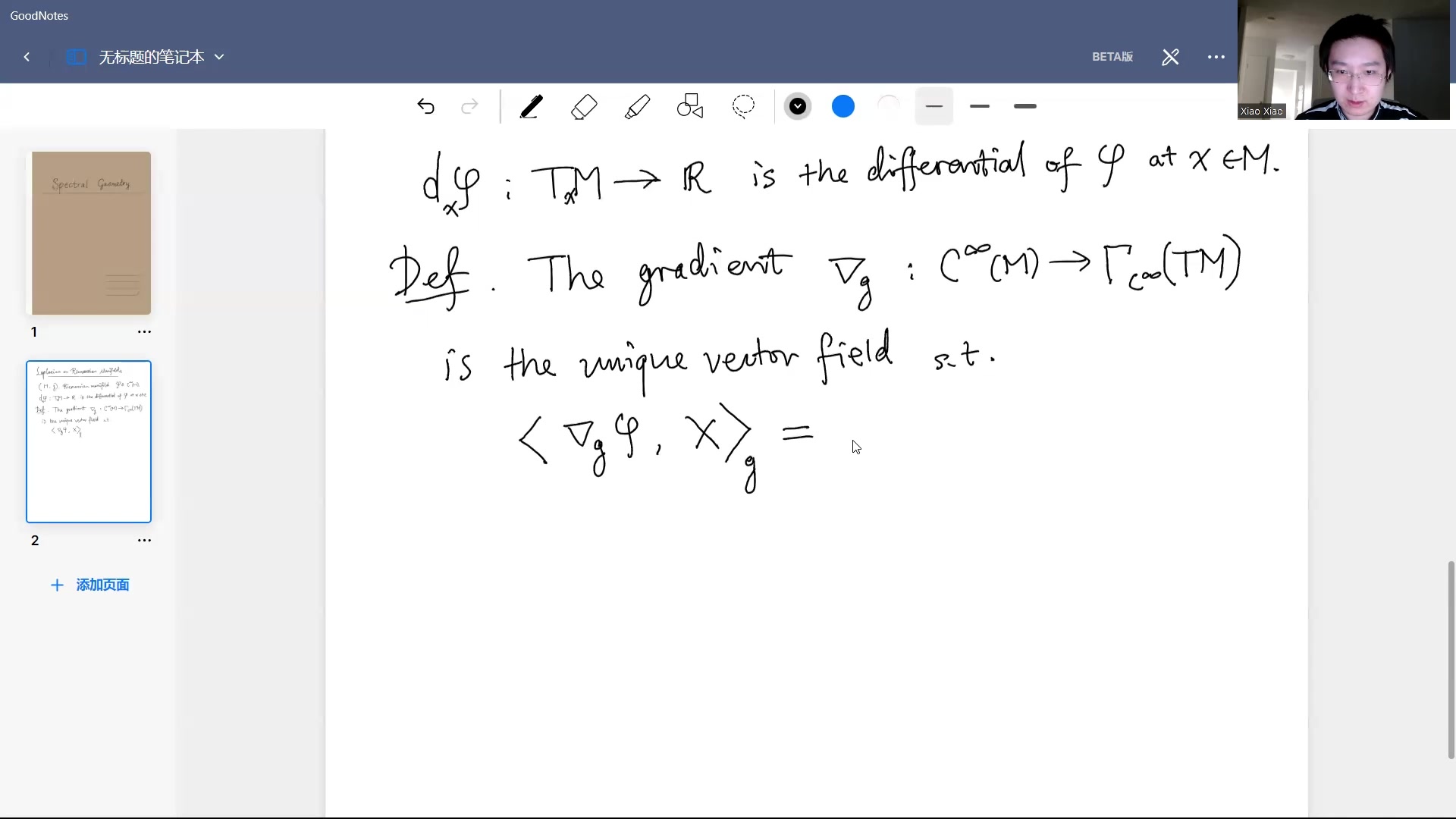
Task: Expand the notebook title dropdown
Action: pyautogui.click(x=220, y=57)
